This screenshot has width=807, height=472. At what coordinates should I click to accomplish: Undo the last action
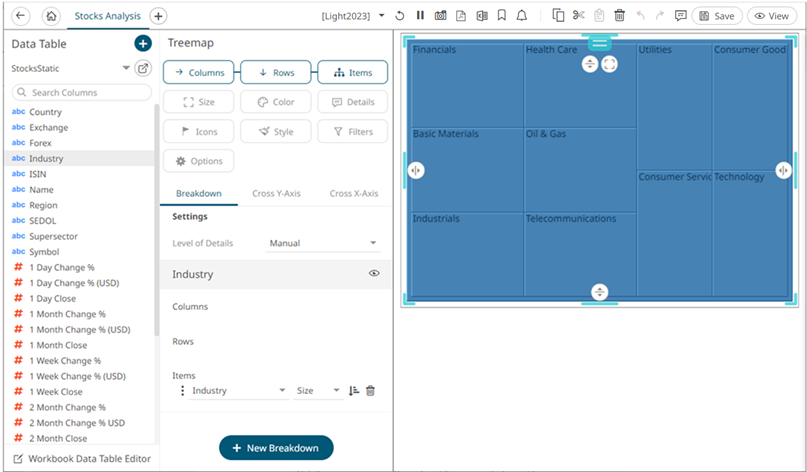click(x=640, y=15)
